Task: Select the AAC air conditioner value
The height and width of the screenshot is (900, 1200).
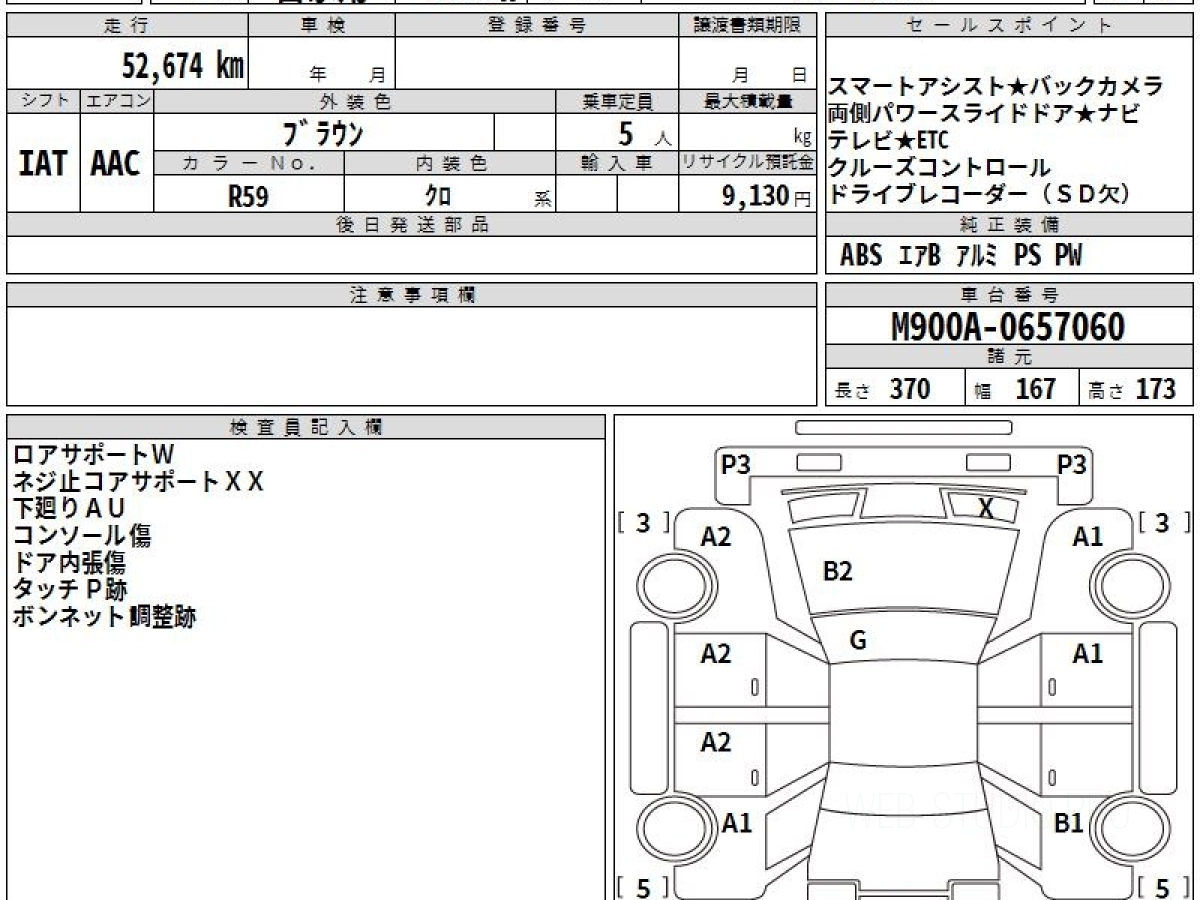Action: (x=116, y=164)
